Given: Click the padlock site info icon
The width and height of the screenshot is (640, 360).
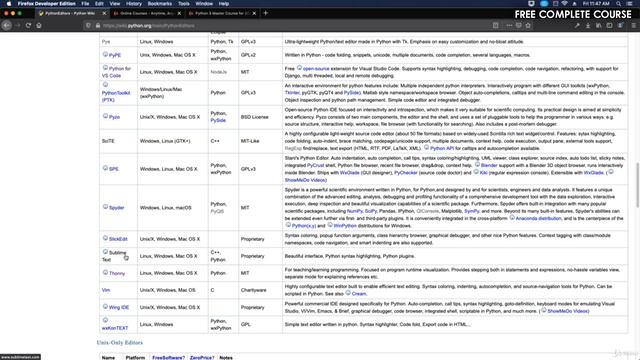Looking at the screenshot, I should pyautogui.click(x=98, y=25).
